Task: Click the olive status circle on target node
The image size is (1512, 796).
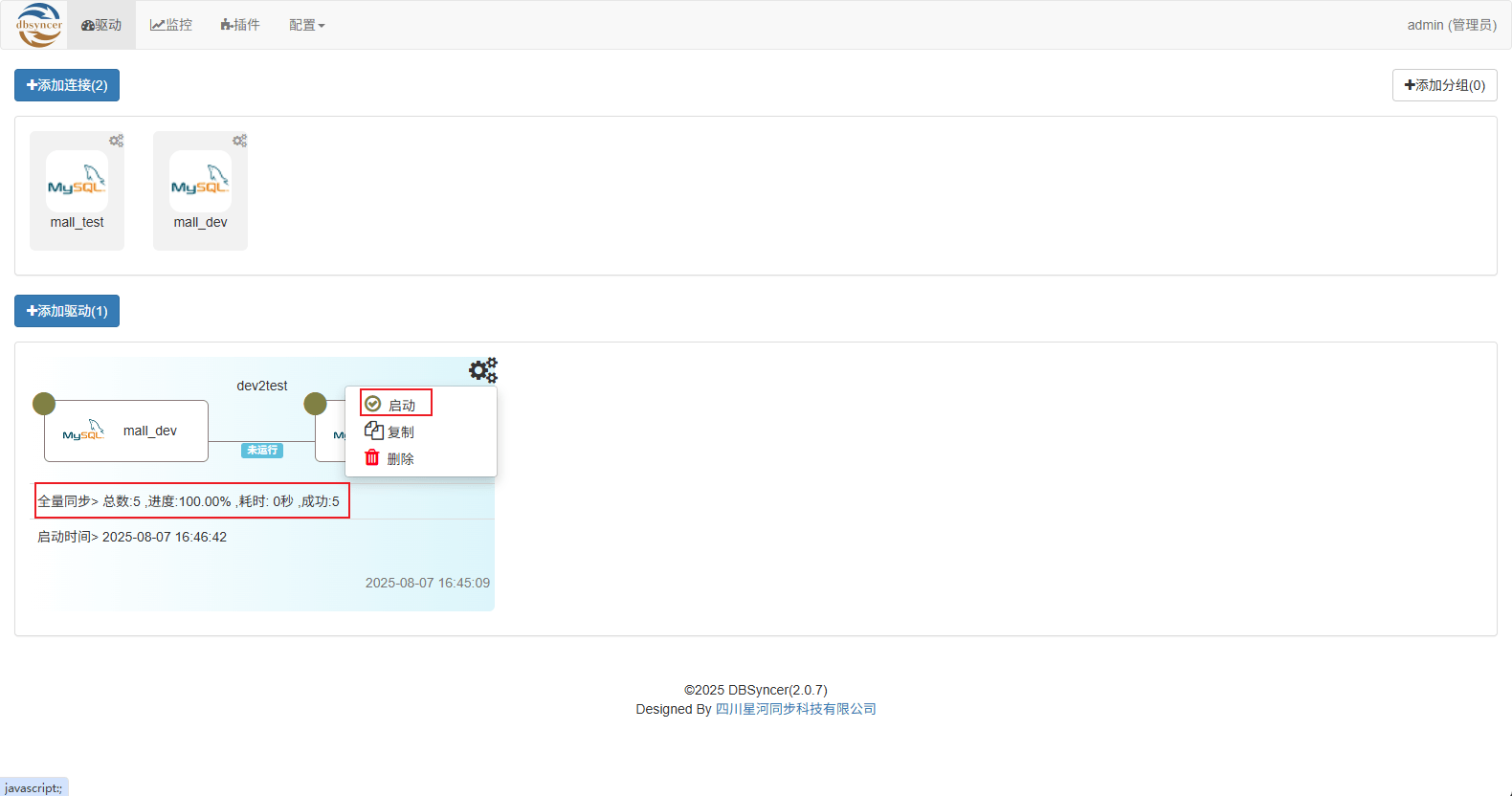Action: 315,404
